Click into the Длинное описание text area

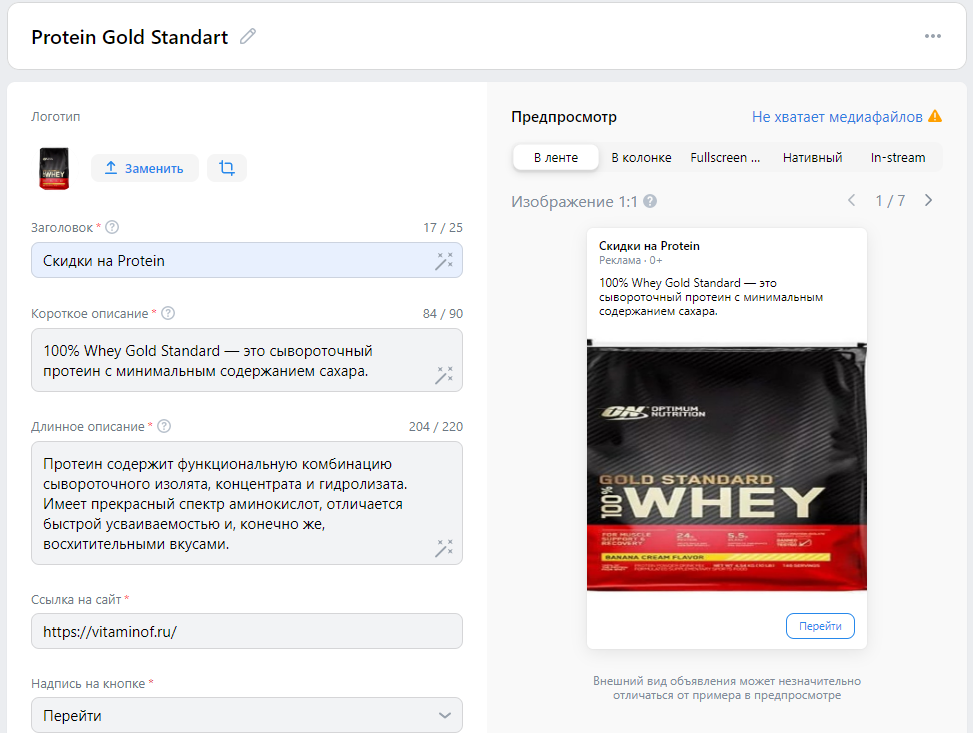[x=247, y=503]
